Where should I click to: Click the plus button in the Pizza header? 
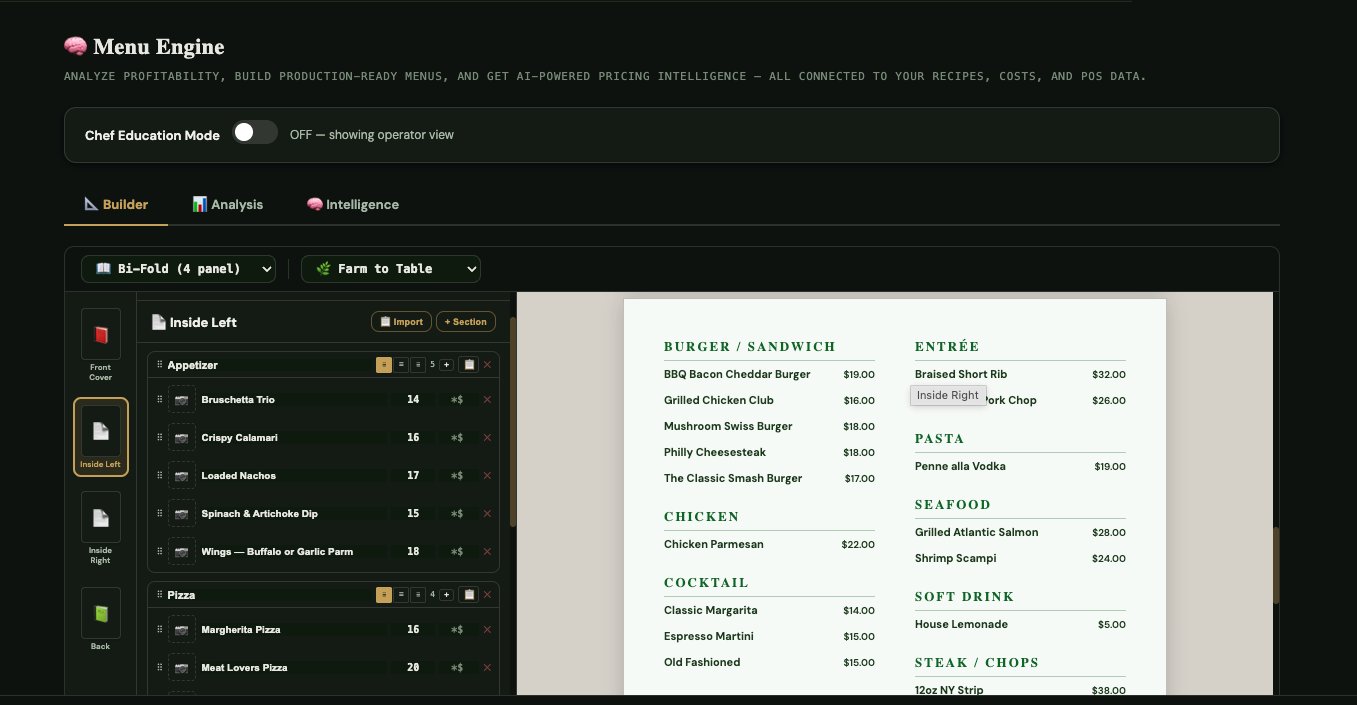446,595
